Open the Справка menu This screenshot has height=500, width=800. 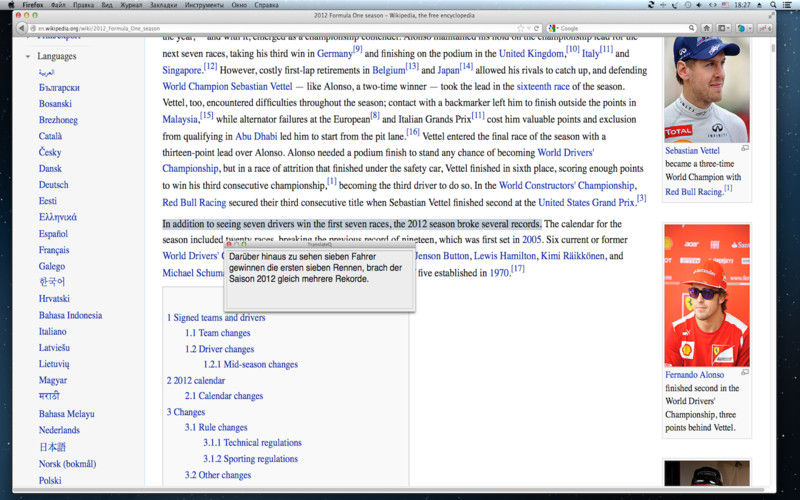pyautogui.click(x=266, y=5)
